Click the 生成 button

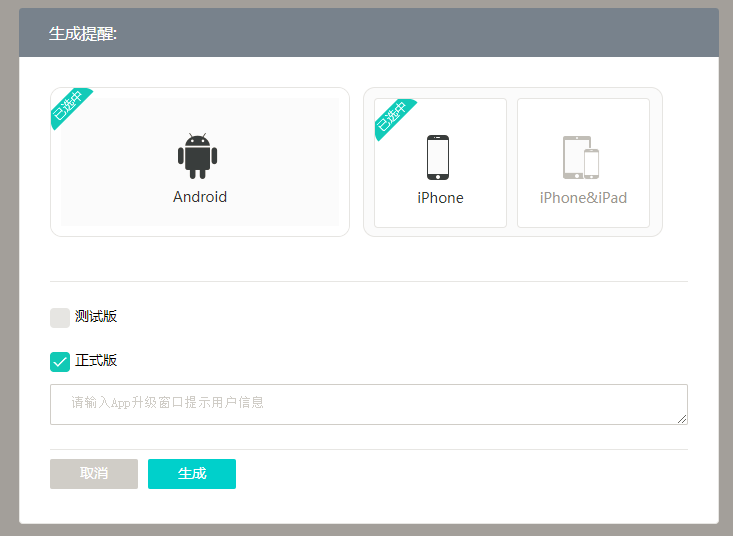tap(192, 474)
